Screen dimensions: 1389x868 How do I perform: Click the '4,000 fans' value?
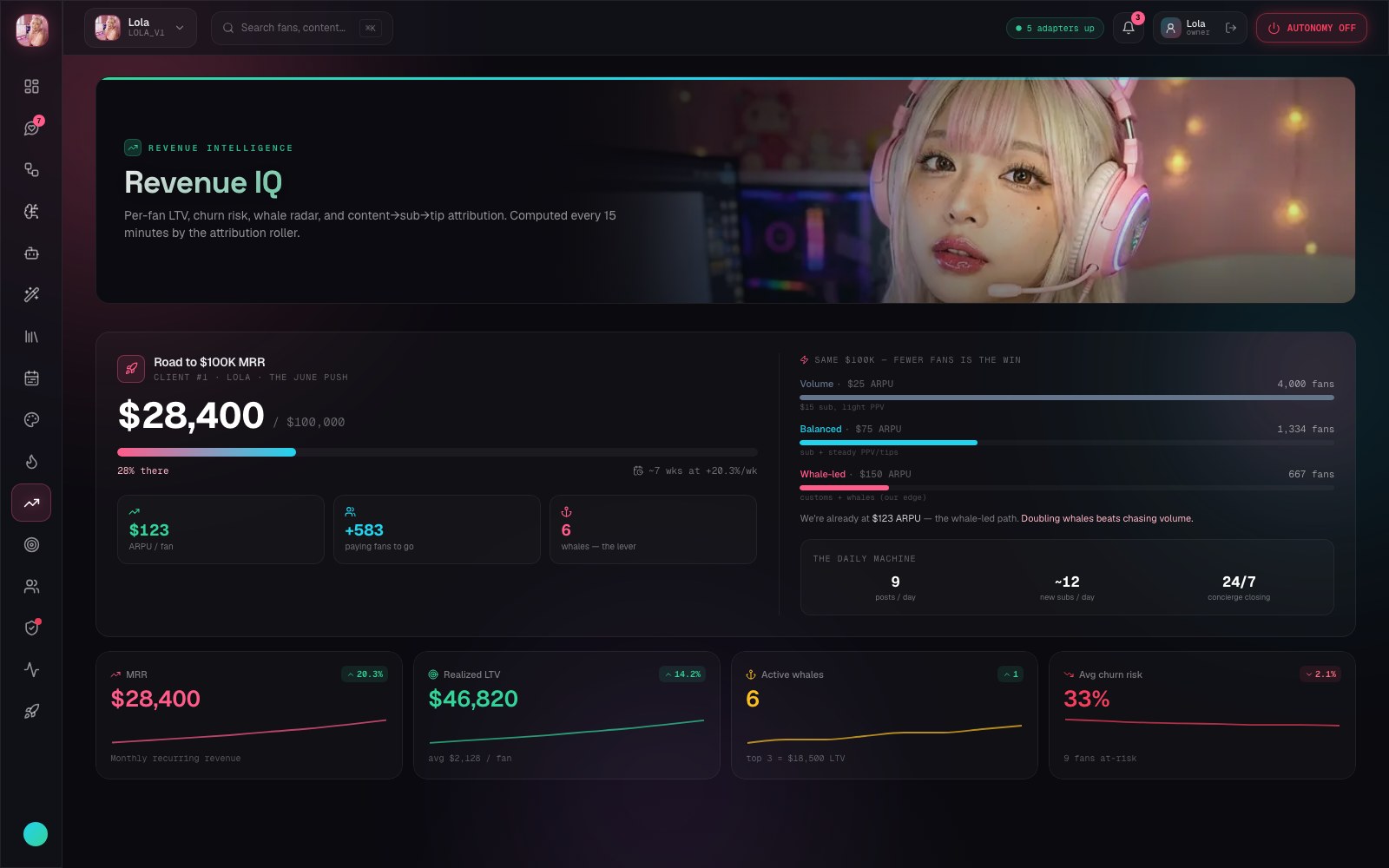point(1306,384)
